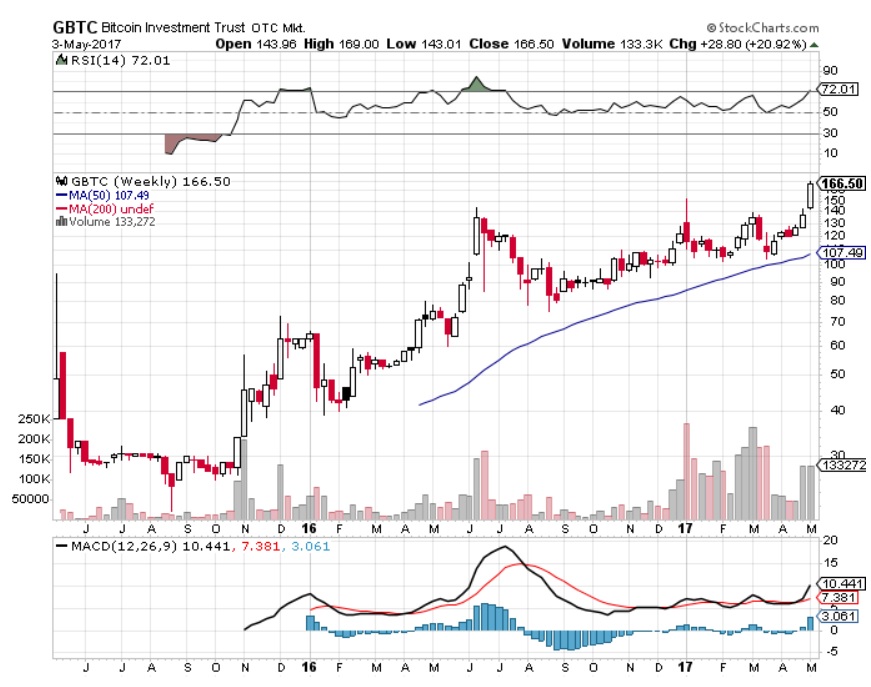Click the Bitcoin Investment Trust name
Screen dimensions: 871x687
click(173, 28)
